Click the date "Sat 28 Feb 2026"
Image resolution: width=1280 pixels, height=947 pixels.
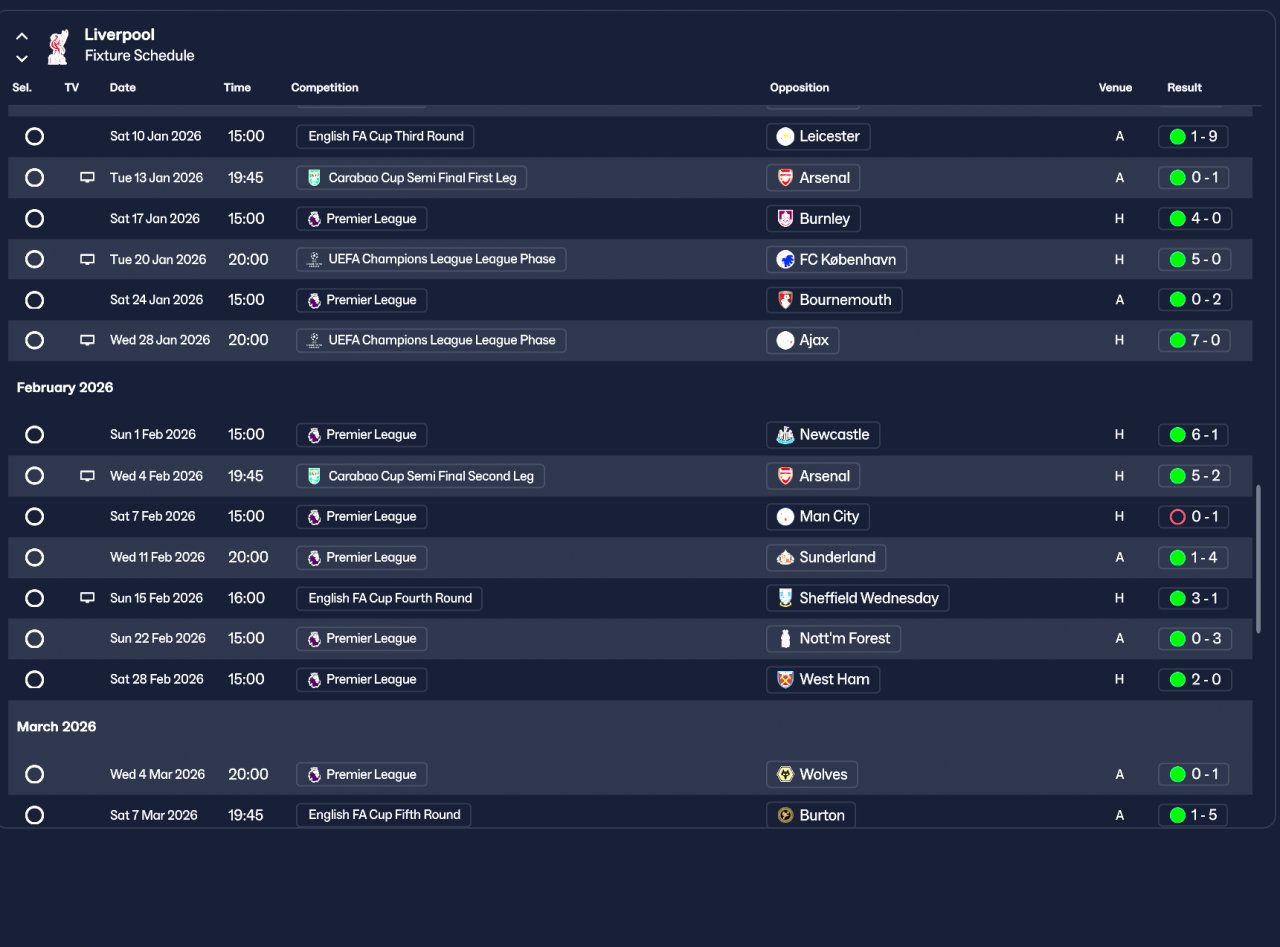(x=157, y=680)
